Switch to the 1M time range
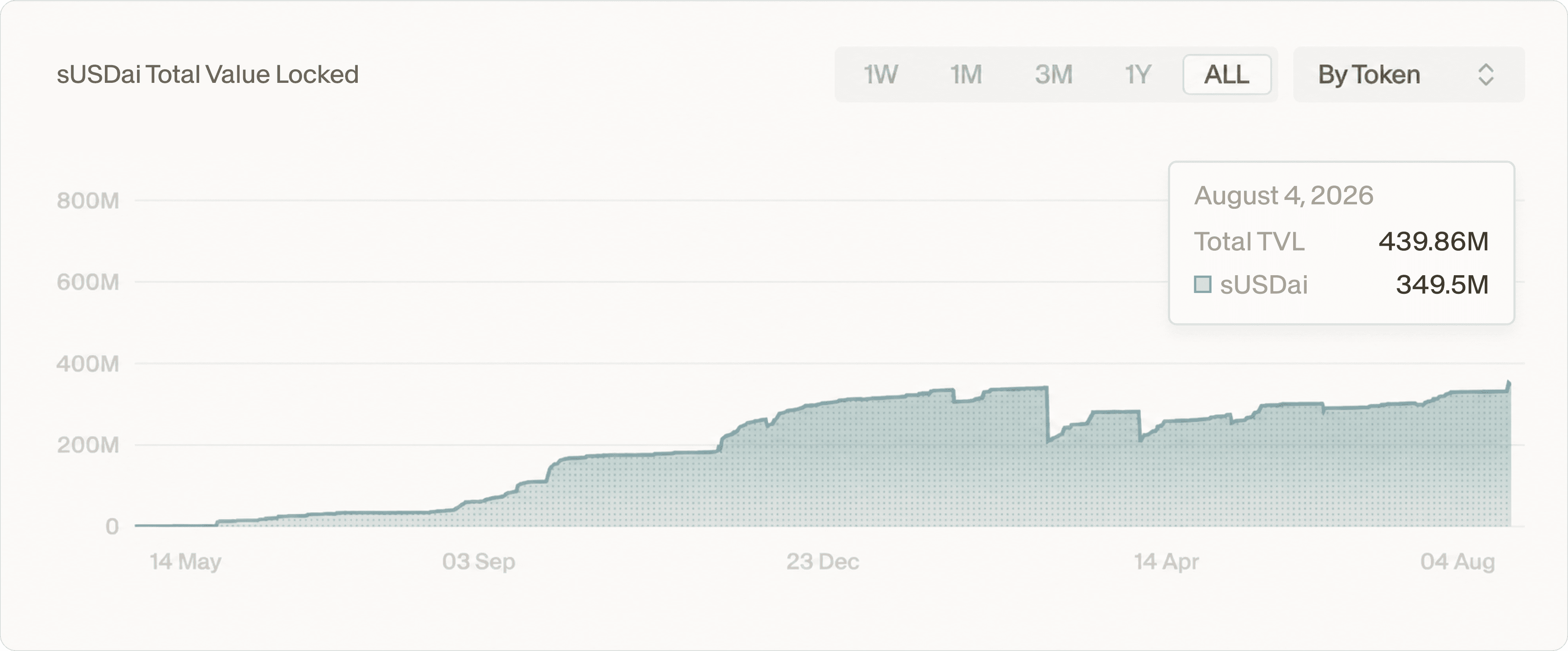Screen dimensions: 1568x651 [x=966, y=75]
